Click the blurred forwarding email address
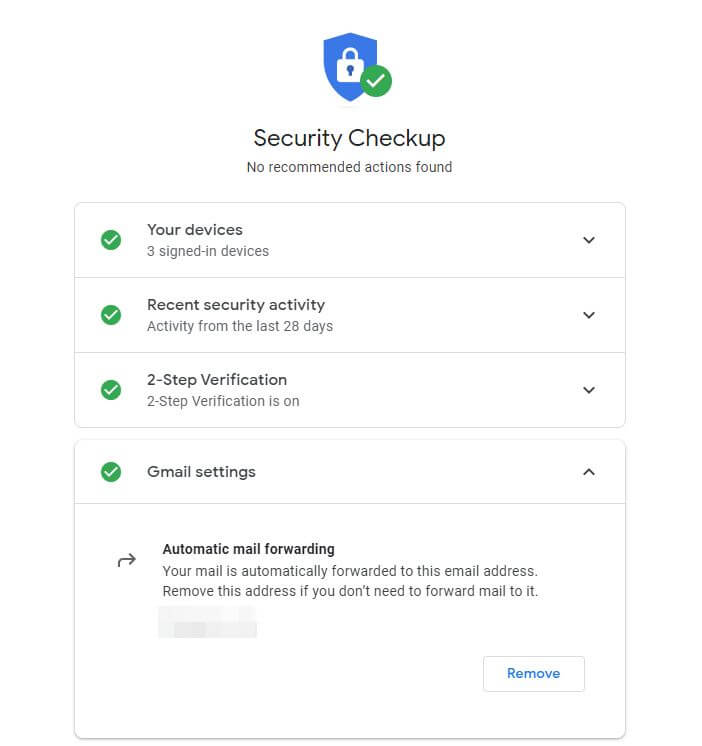702x746 pixels. [x=207, y=622]
